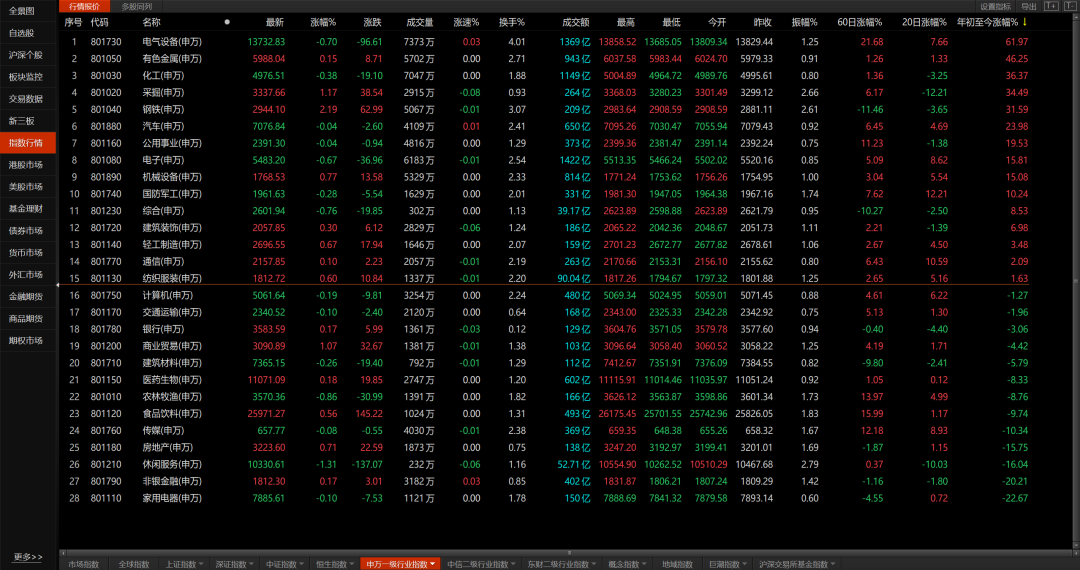Open 期权市场 in the sidebar
The image size is (1080, 570).
point(28,341)
